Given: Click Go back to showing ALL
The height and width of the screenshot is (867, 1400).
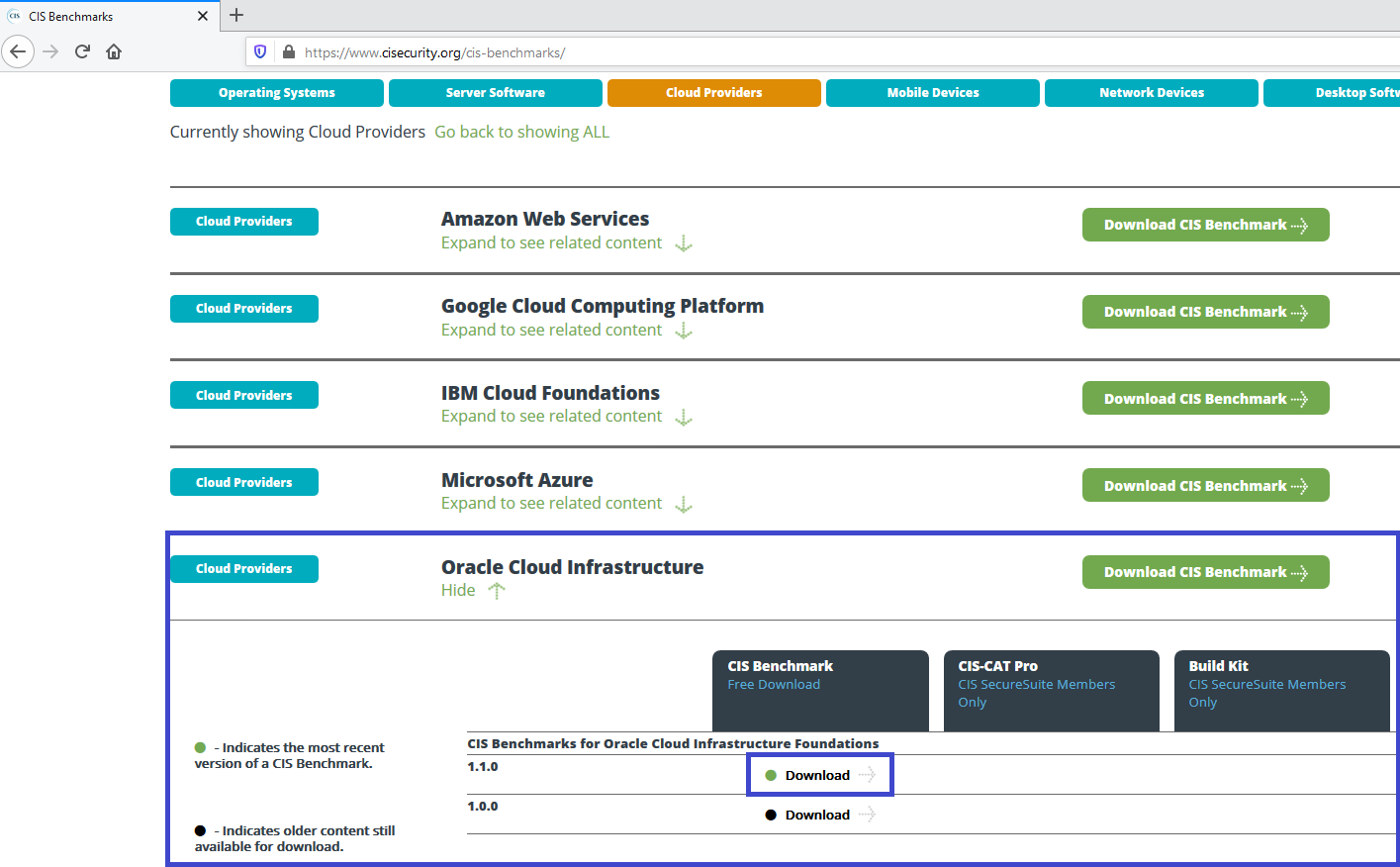Looking at the screenshot, I should tap(521, 131).
